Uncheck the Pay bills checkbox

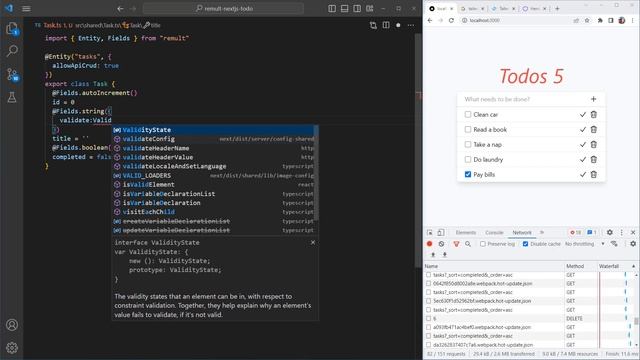click(468, 175)
